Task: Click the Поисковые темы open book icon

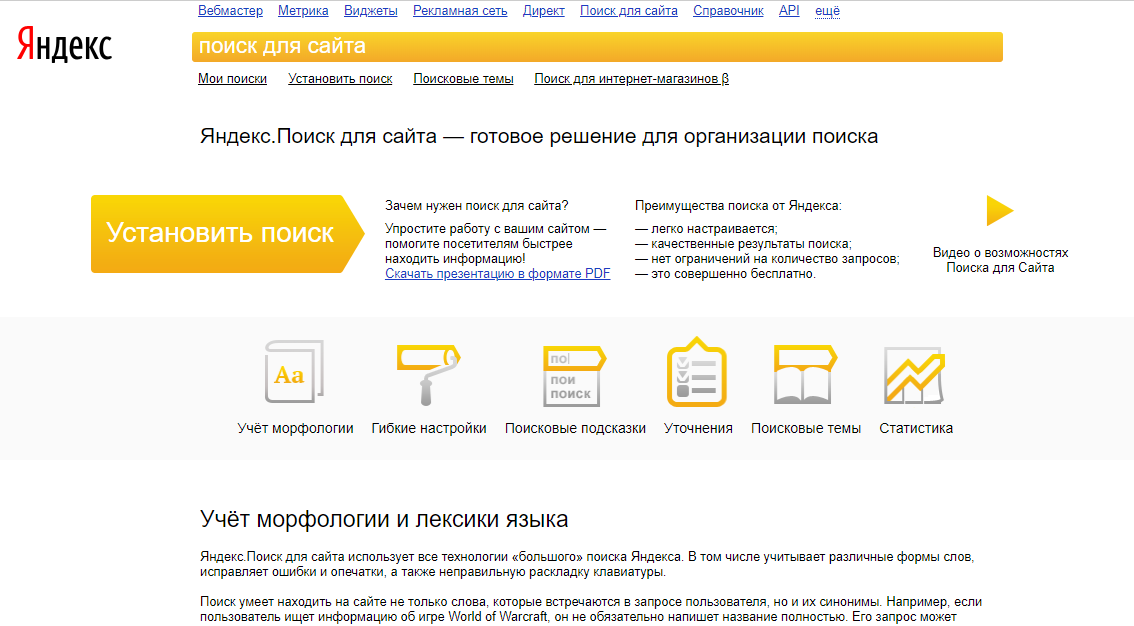Action: (x=805, y=374)
